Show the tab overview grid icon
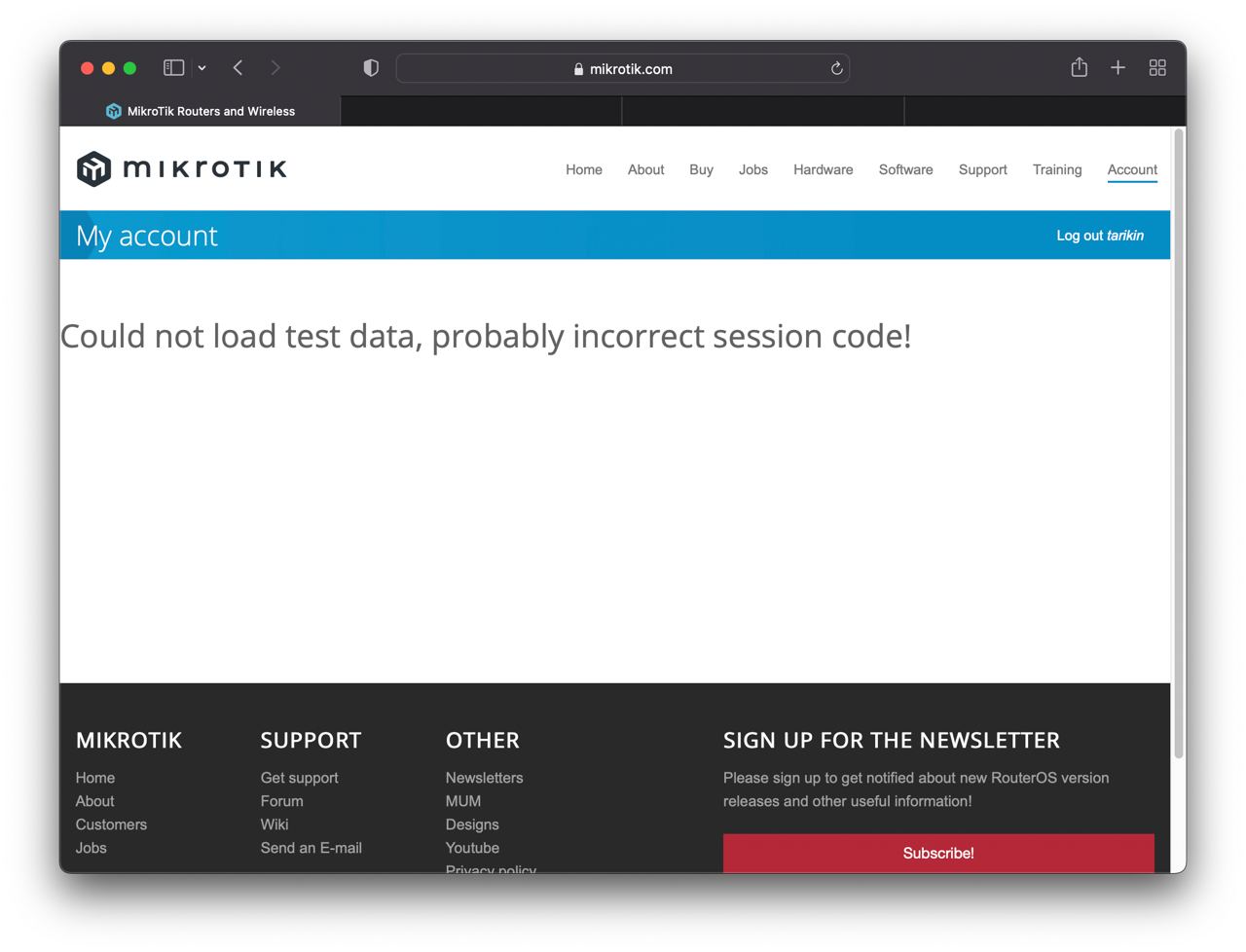The width and height of the screenshot is (1246, 952). (x=1157, y=67)
